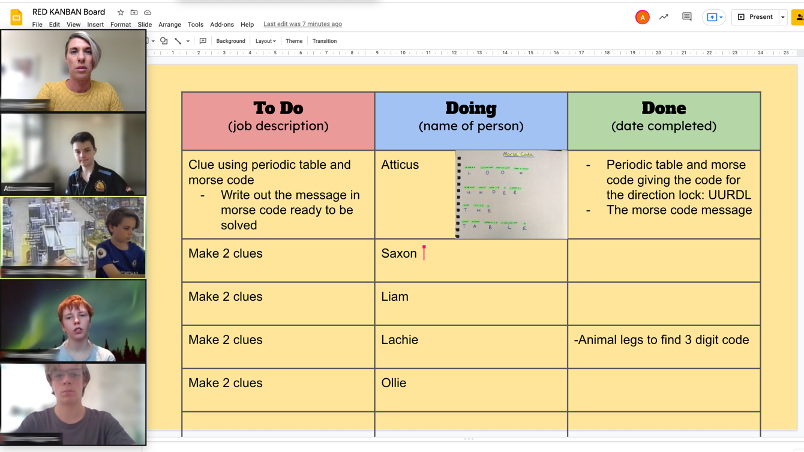Viewport: 804px width, 452px height.
Task: Click the yellow Share button
Action: tap(798, 17)
